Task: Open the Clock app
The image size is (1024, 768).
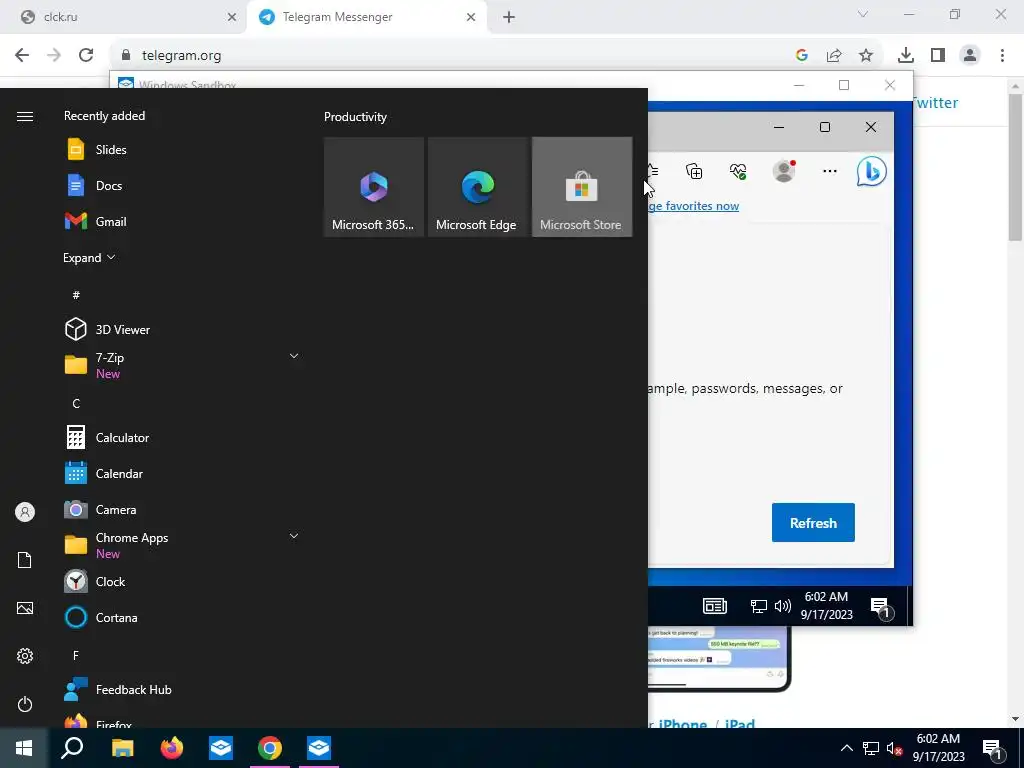Action: click(x=183, y=581)
